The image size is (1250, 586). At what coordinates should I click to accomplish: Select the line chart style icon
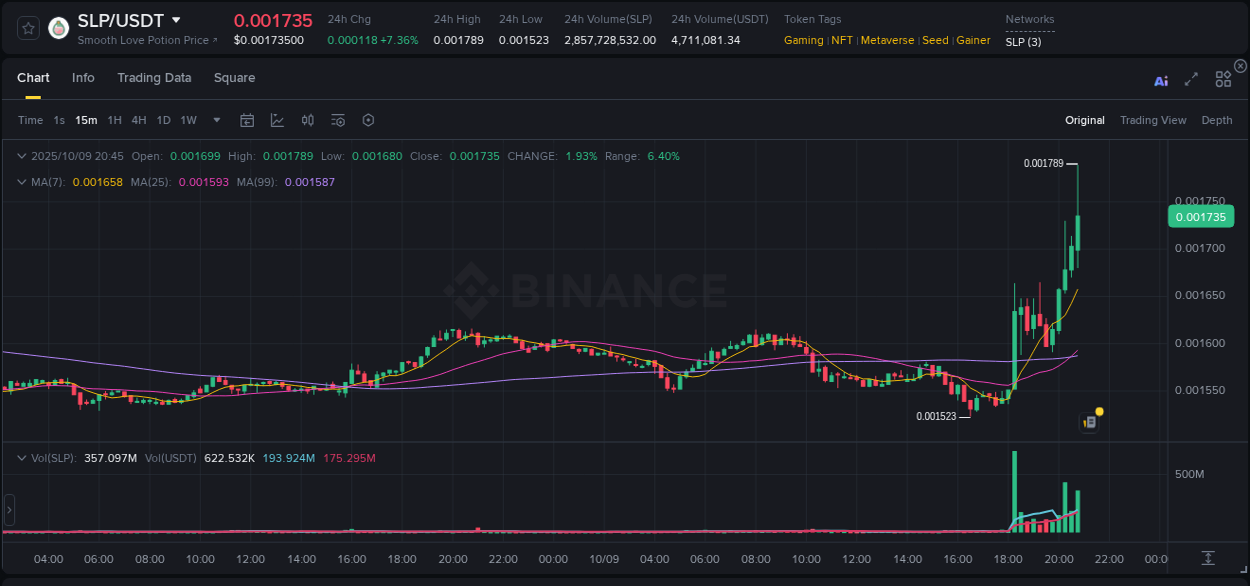tap(277, 120)
